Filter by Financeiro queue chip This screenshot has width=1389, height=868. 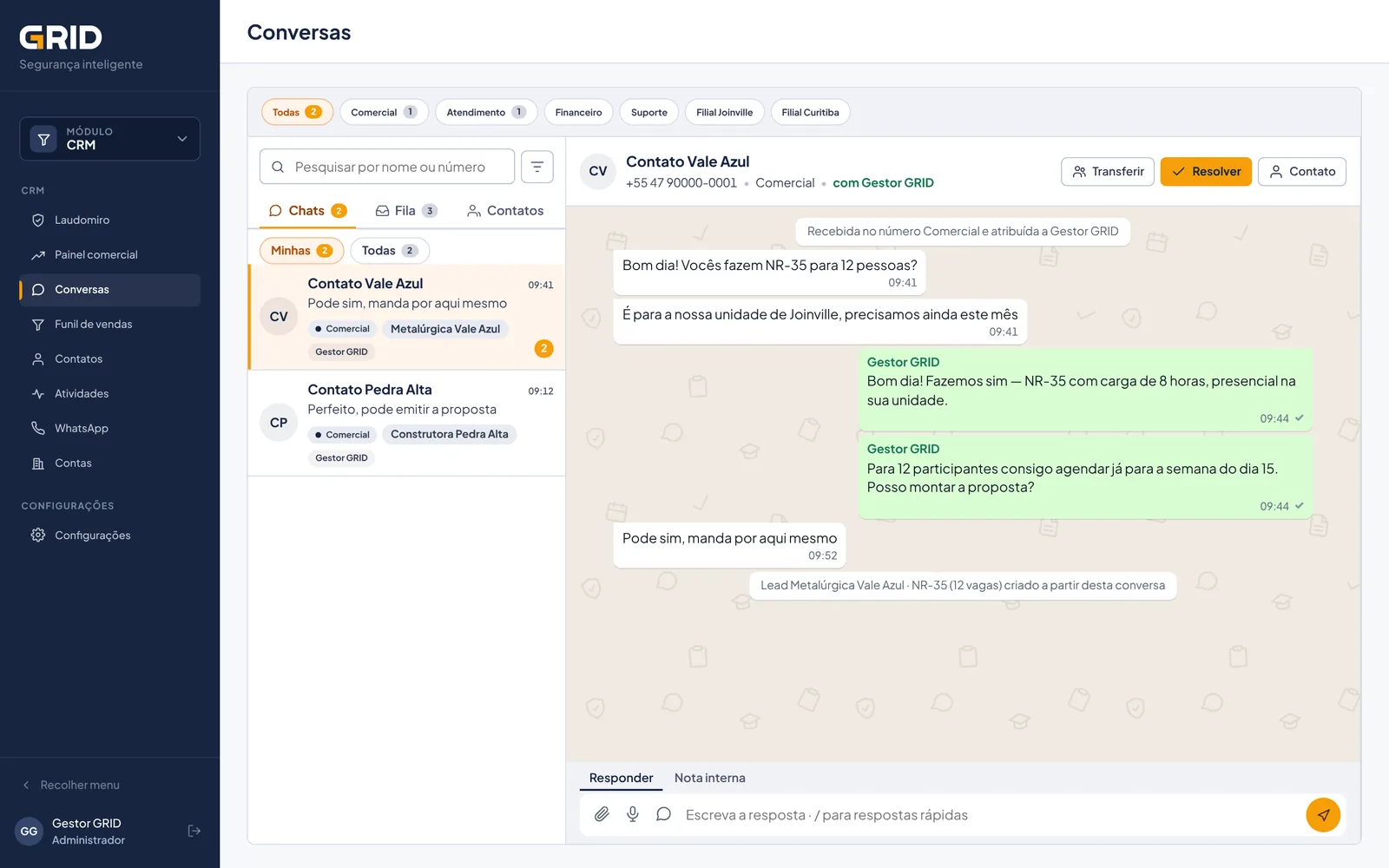(x=578, y=112)
